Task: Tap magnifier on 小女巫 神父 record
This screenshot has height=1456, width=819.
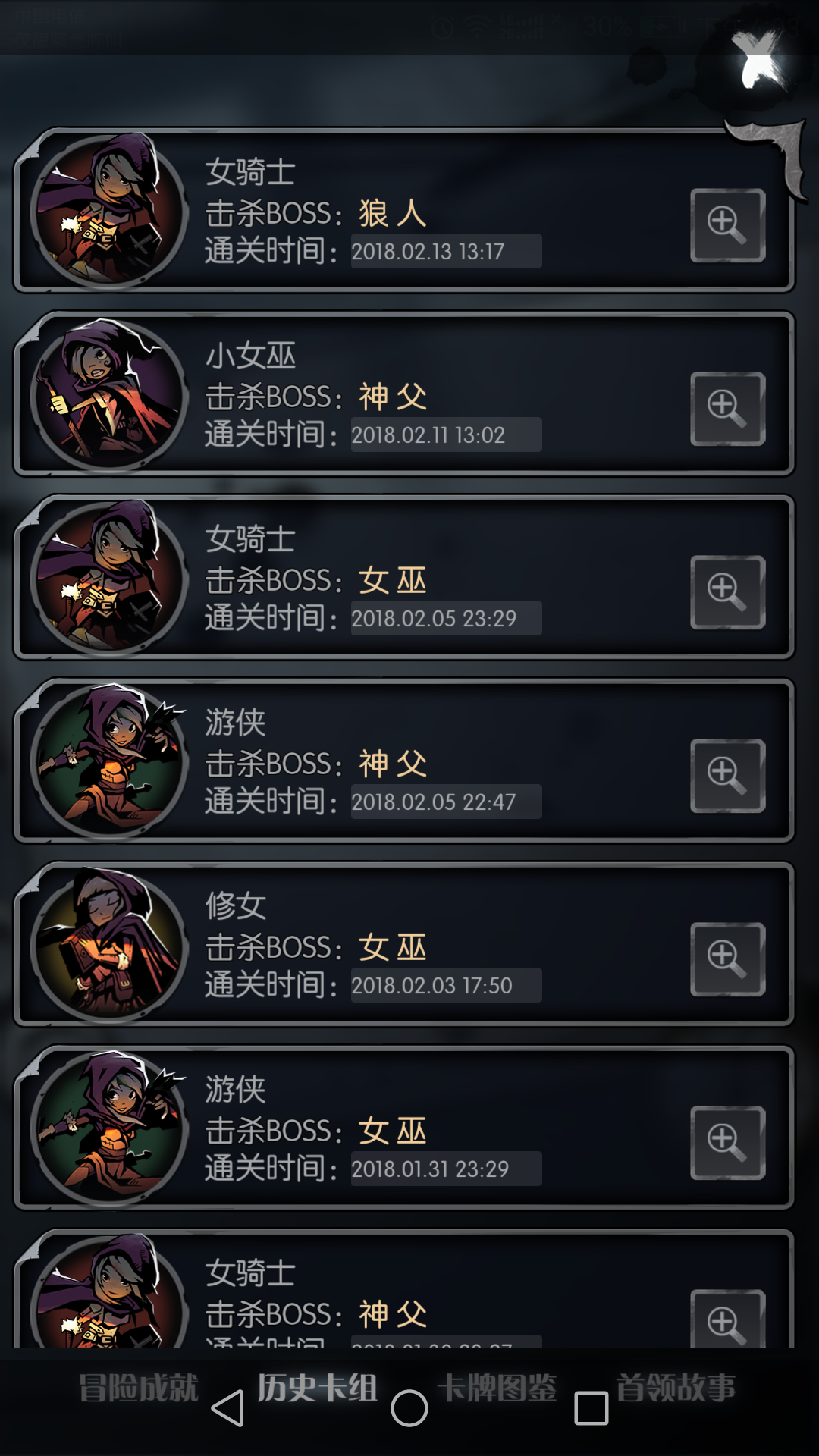Action: coord(727,409)
